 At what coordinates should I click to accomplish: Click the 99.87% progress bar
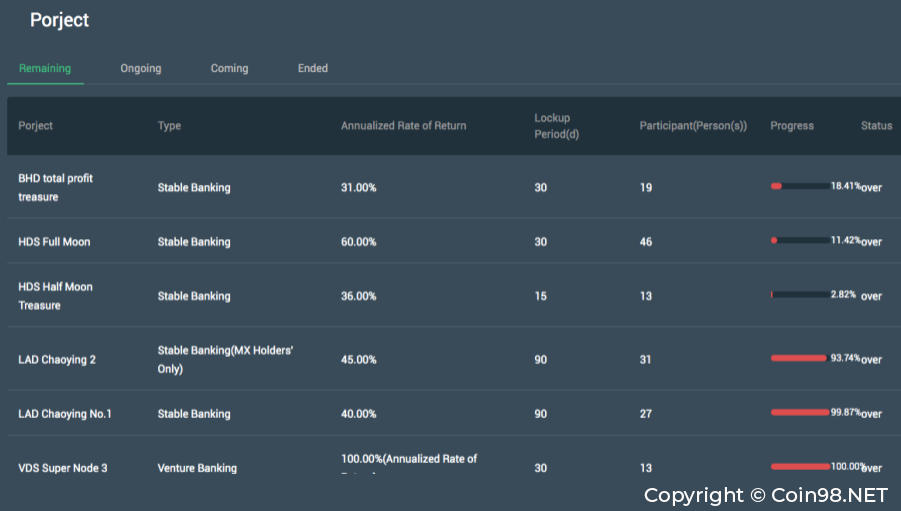[x=799, y=412]
